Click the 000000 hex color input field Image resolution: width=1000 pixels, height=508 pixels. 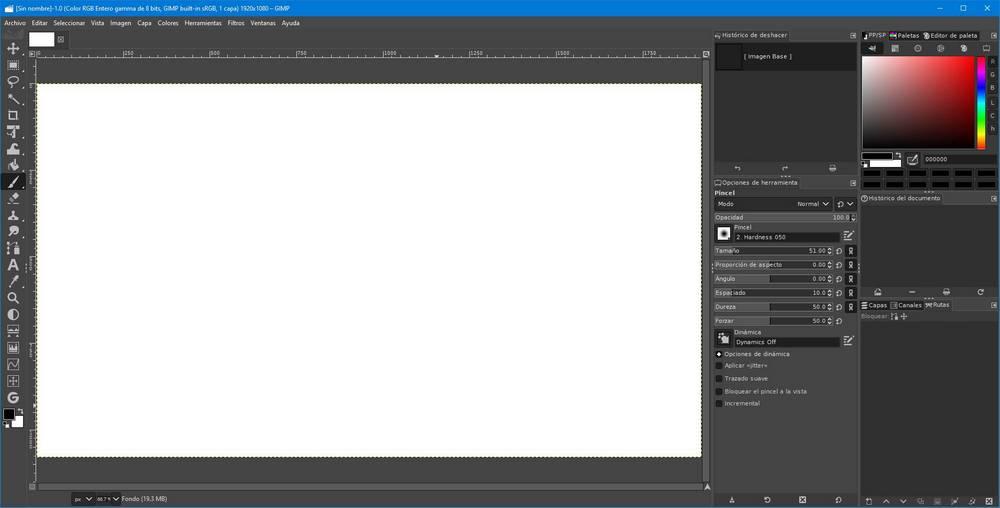click(959, 159)
